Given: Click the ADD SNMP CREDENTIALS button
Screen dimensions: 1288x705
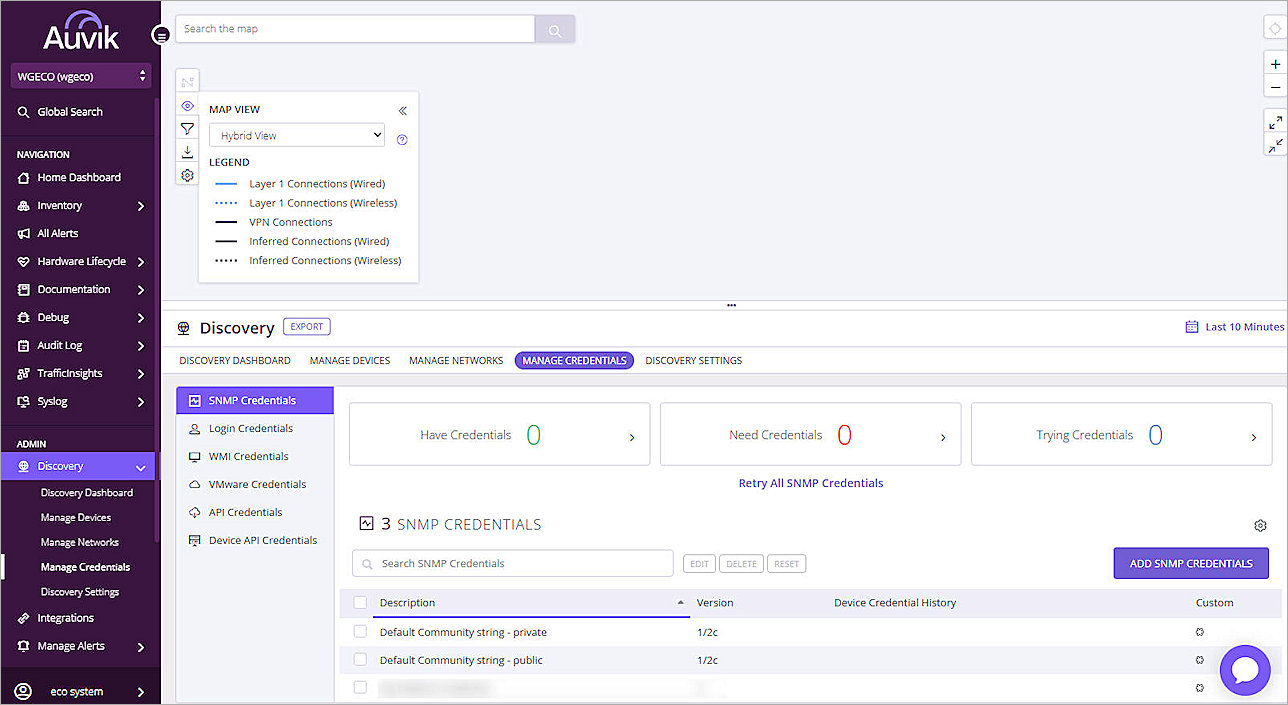Looking at the screenshot, I should 1191,563.
